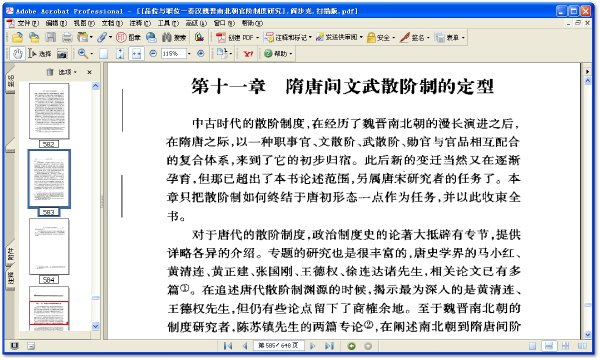Viewport: 600px width, 360px height.
Task: Click the open from web folder icon
Action: click(x=34, y=37)
